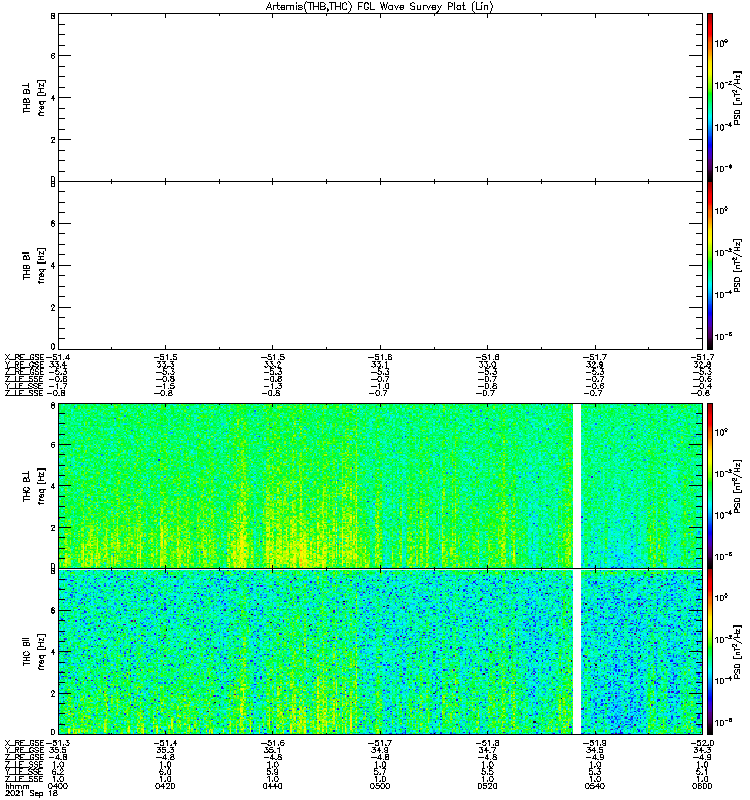Click the Y_LE_SSE value -1.7

pyautogui.click(x=56, y=386)
